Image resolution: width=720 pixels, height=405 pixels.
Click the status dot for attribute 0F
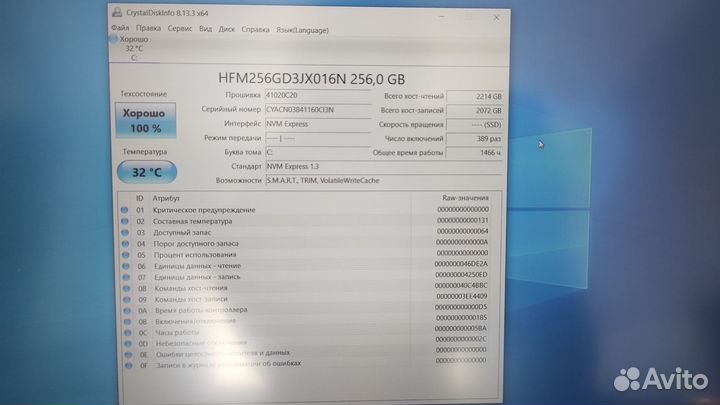(129, 366)
